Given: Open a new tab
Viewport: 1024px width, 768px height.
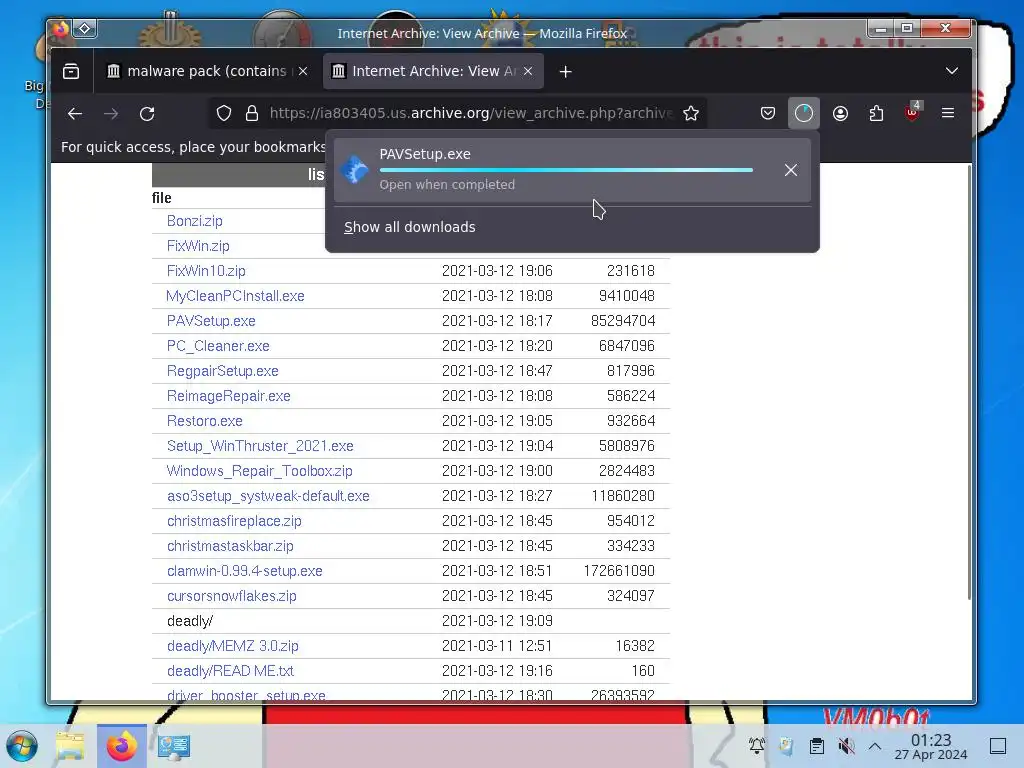Looking at the screenshot, I should coord(566,71).
